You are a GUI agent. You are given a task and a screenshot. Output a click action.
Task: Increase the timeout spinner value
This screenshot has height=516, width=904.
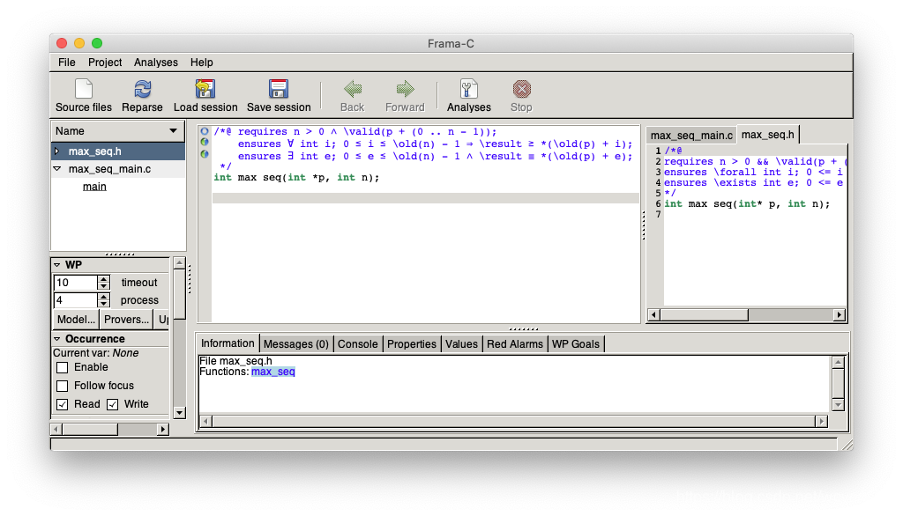point(103,279)
